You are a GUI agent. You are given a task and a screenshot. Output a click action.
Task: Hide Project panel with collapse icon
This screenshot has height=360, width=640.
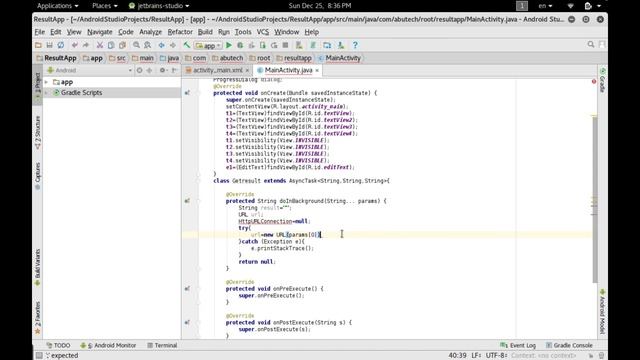(174, 70)
